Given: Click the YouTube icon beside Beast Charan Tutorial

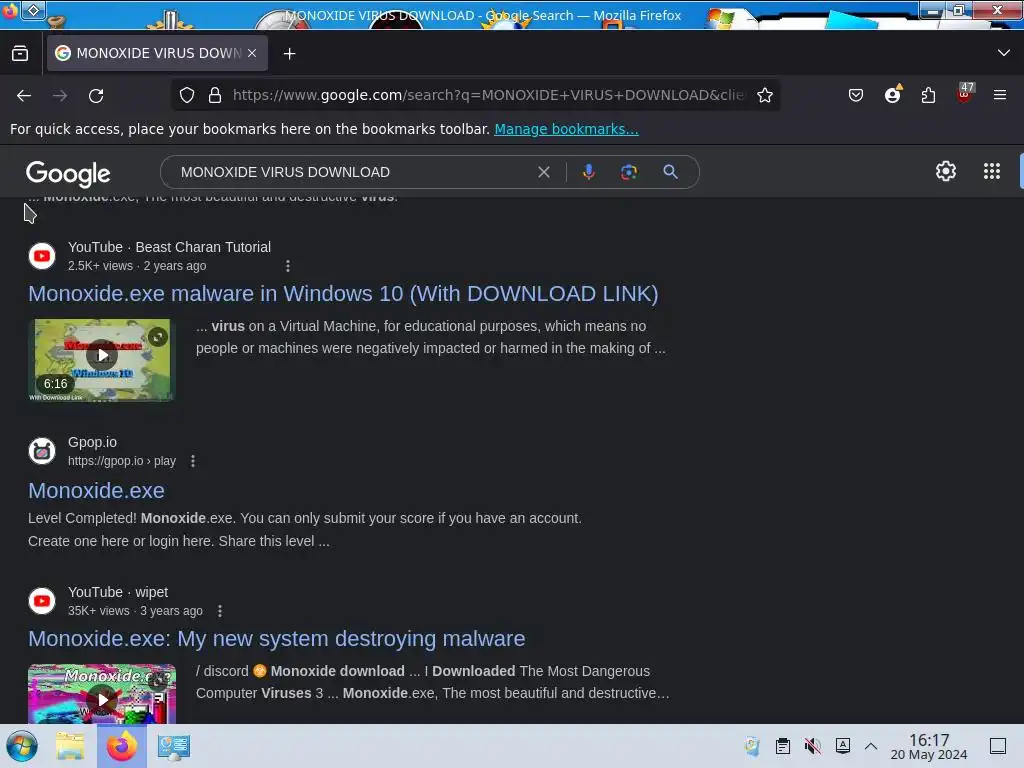Looking at the screenshot, I should (x=42, y=255).
